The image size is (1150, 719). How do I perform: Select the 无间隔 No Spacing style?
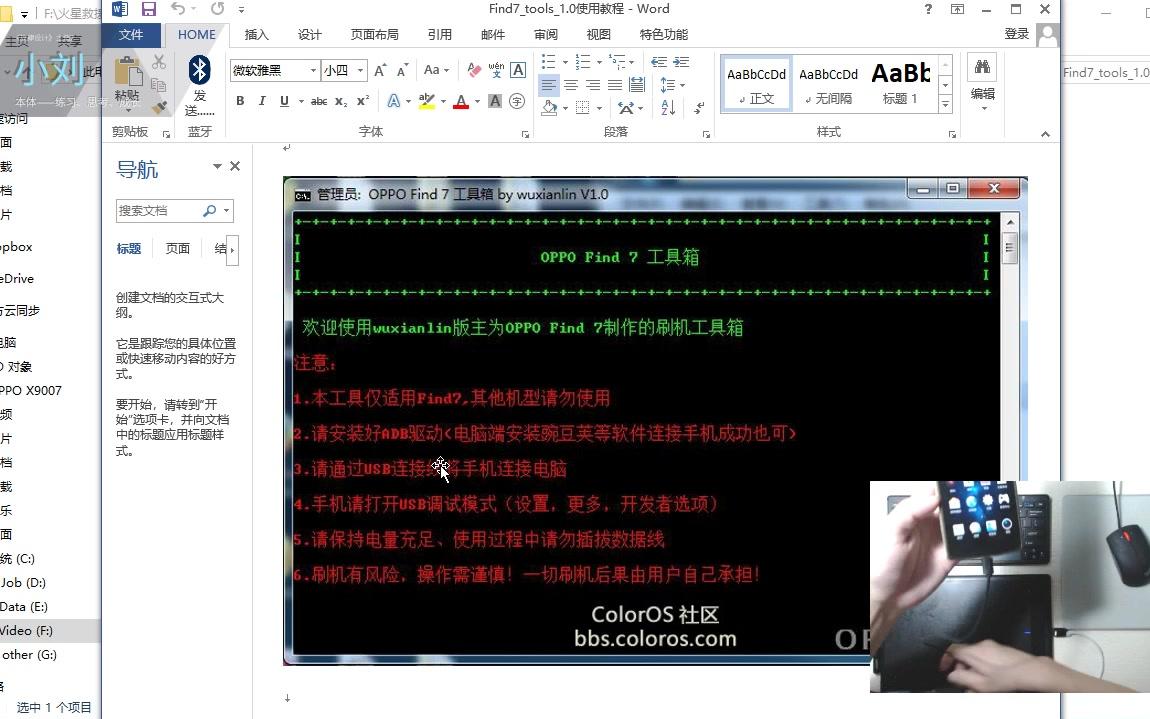tap(828, 84)
